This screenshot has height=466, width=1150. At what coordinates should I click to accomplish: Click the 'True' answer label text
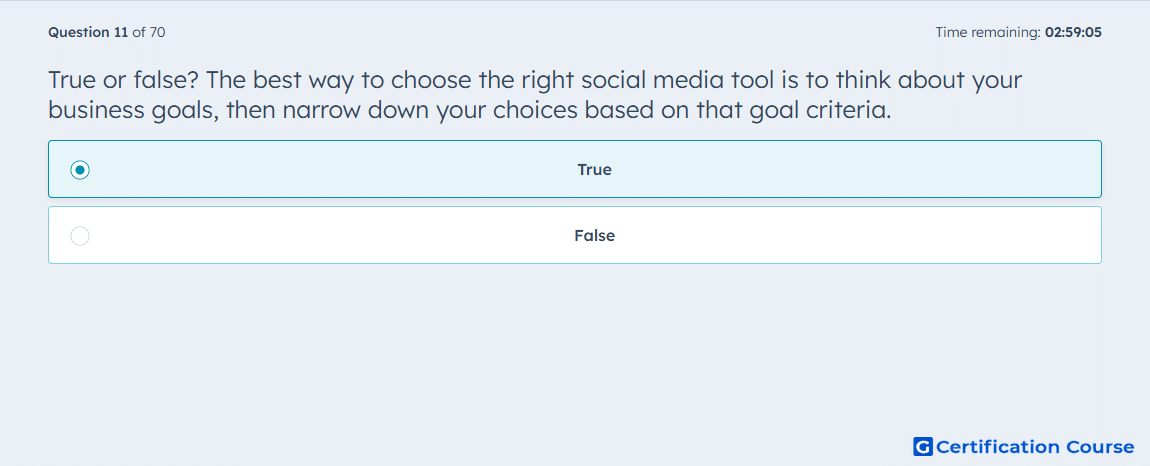[594, 170]
